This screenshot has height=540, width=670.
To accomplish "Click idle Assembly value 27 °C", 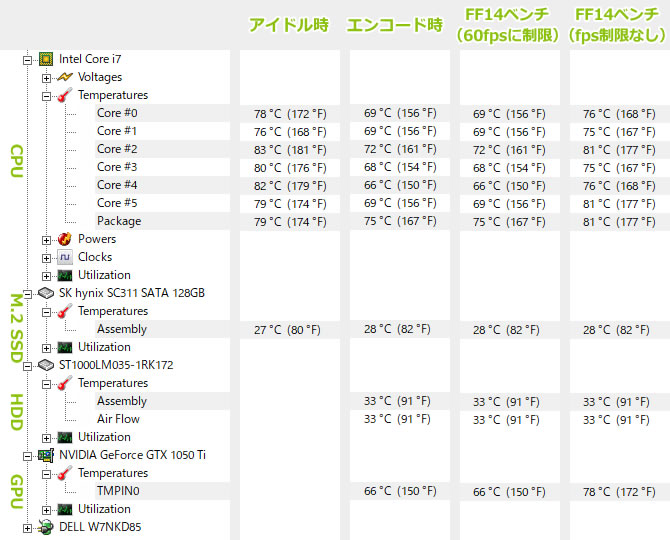I will pos(287,330).
